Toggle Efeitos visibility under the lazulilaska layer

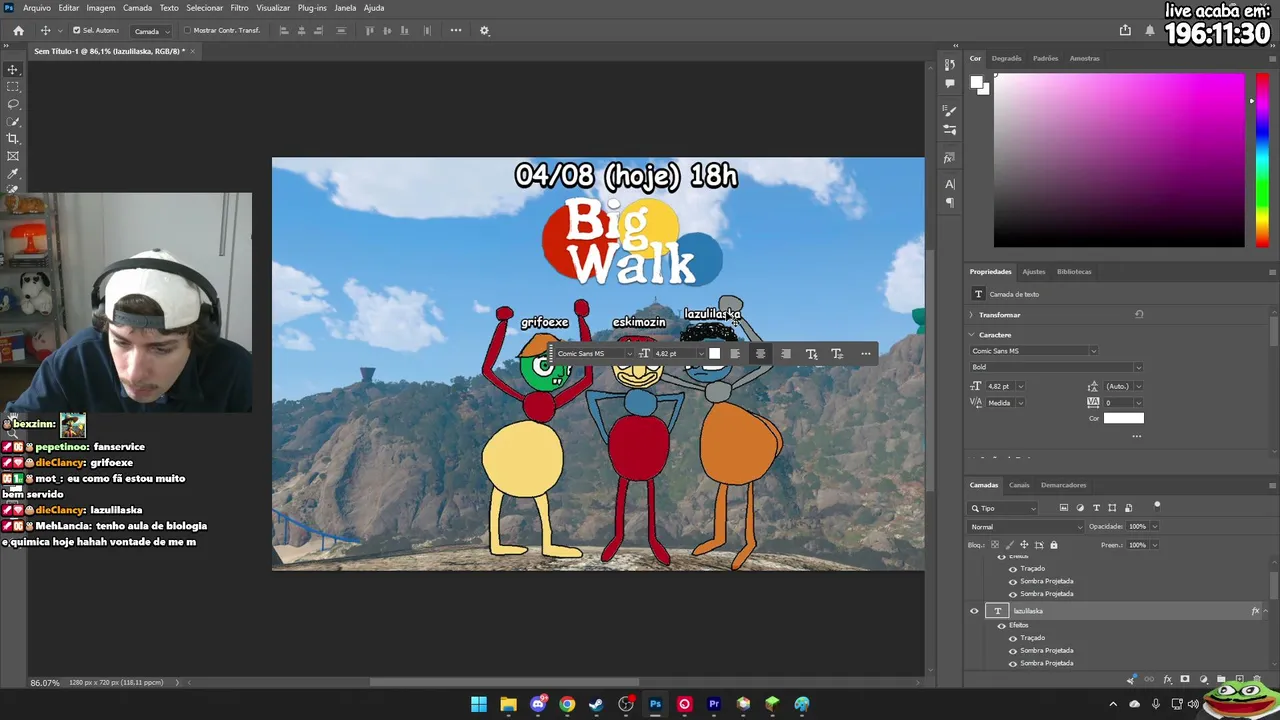click(x=1001, y=625)
